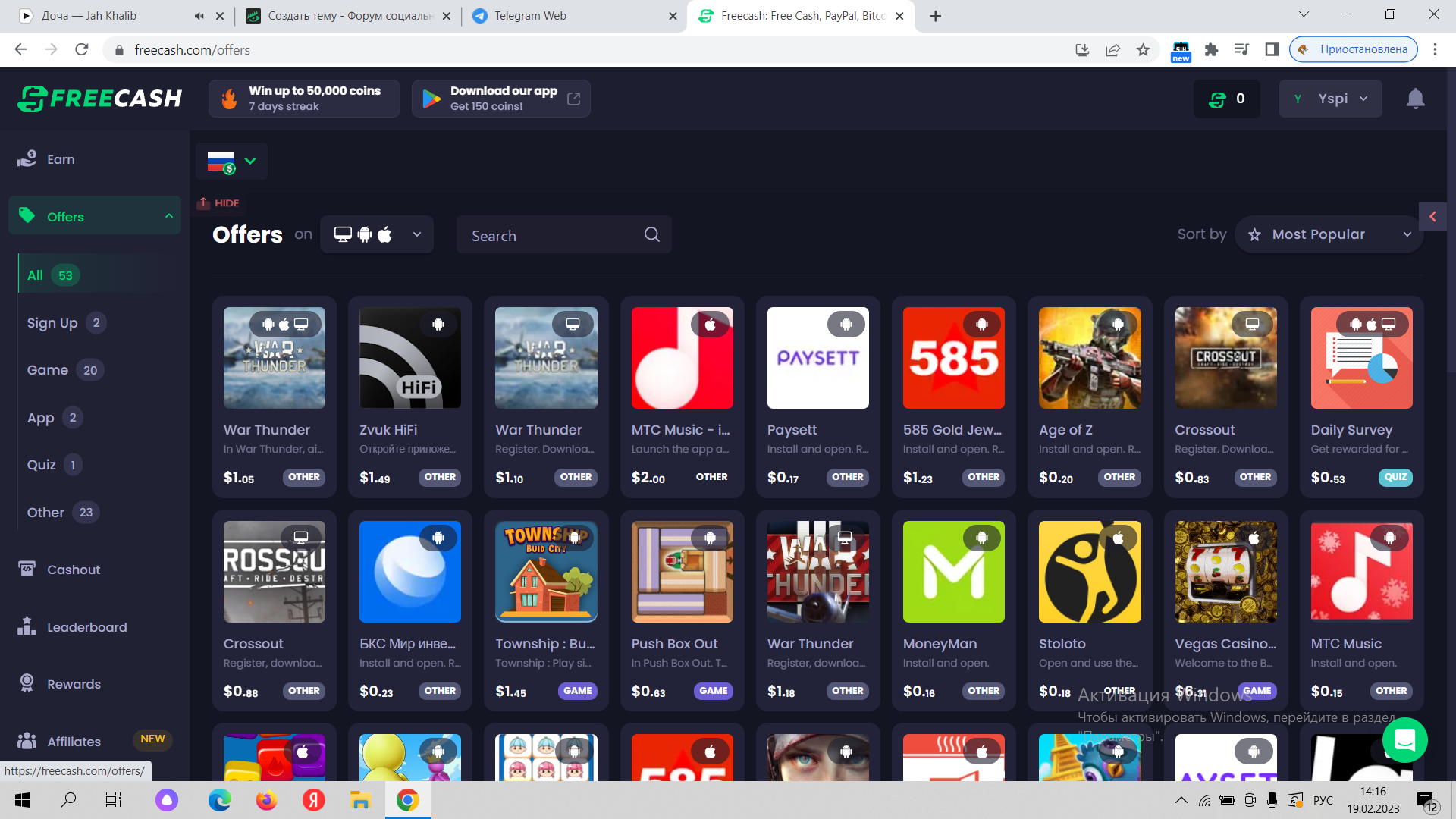Click the Cashout wallet icon

(x=27, y=569)
